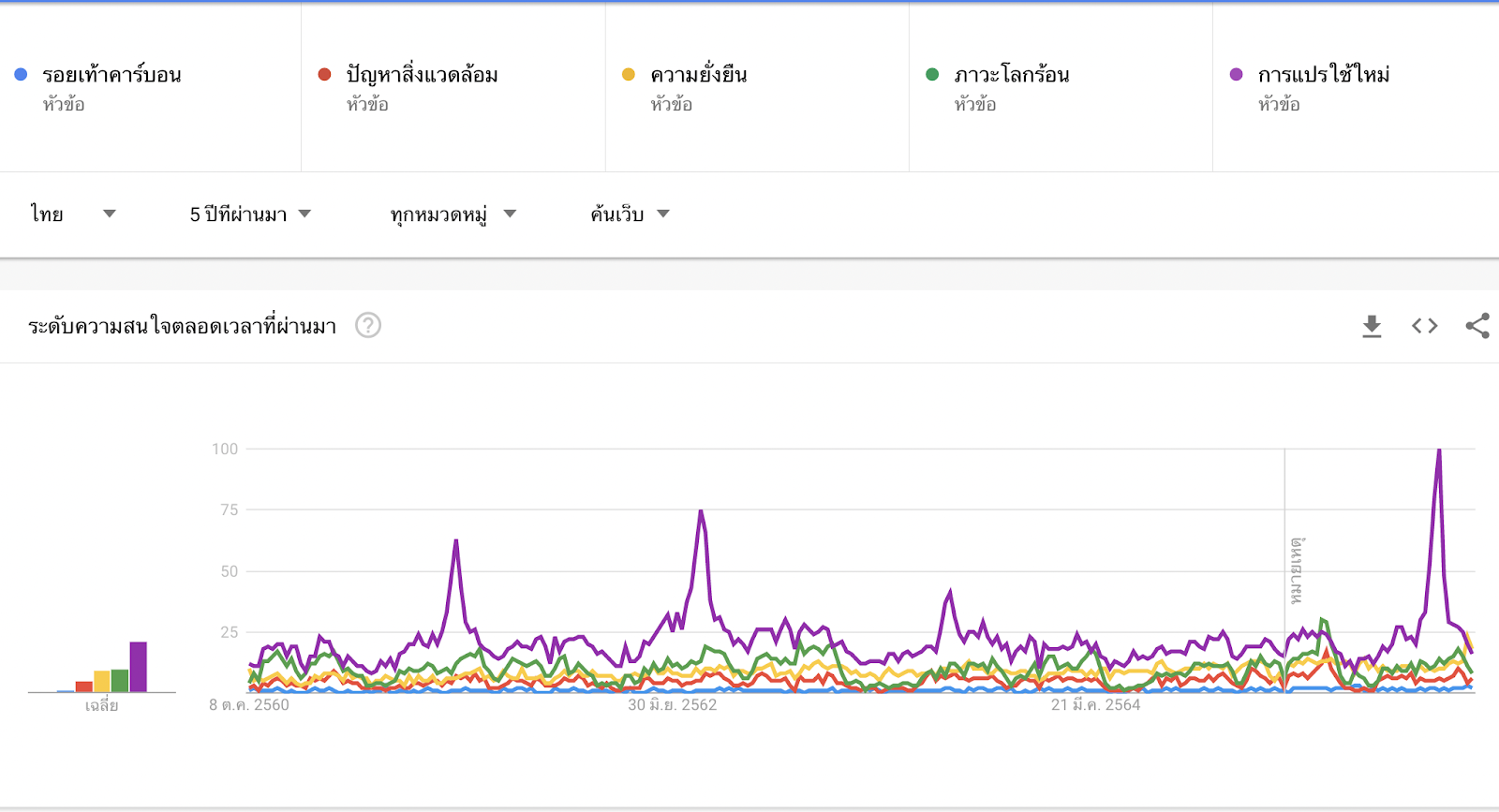Expand the 5 ปีที่ผ่านมา time range dropdown

point(250,214)
